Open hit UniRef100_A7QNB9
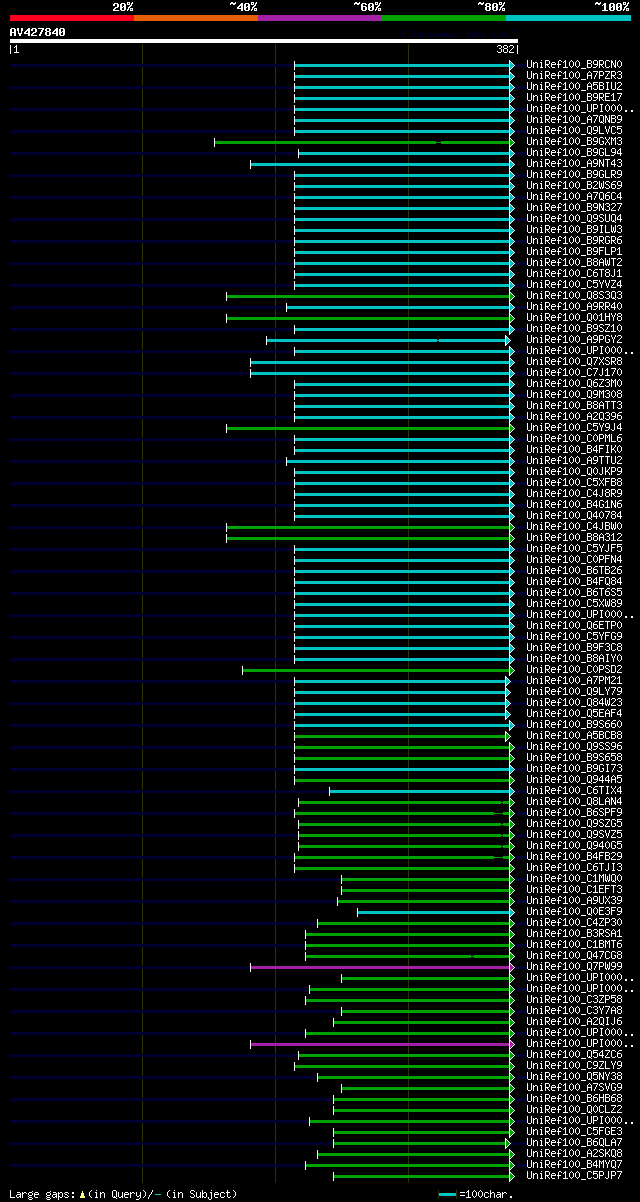This screenshot has height=1202, width=640. pyautogui.click(x=575, y=120)
